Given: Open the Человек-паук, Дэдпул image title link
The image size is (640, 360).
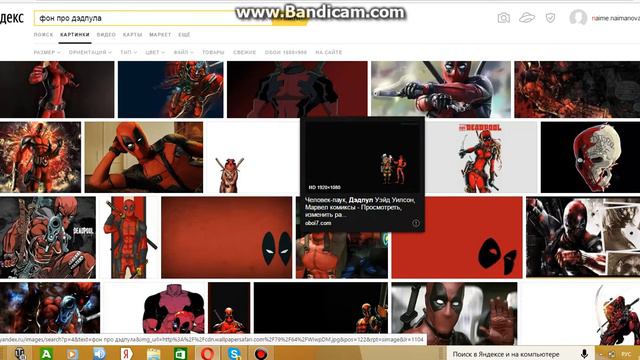Looking at the screenshot, I should (360, 207).
